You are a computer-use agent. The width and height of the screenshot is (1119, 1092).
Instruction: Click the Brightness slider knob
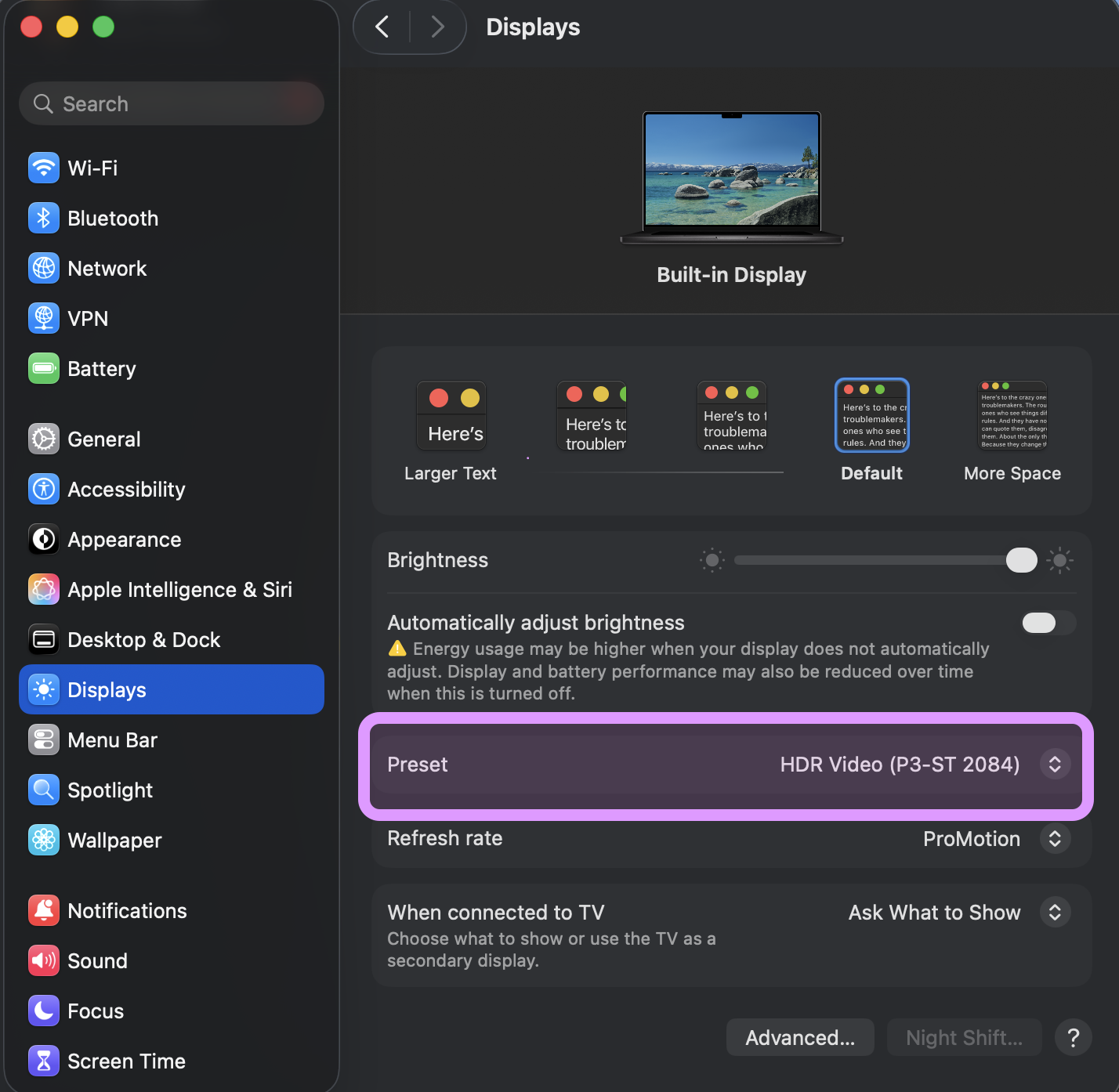click(x=1021, y=560)
